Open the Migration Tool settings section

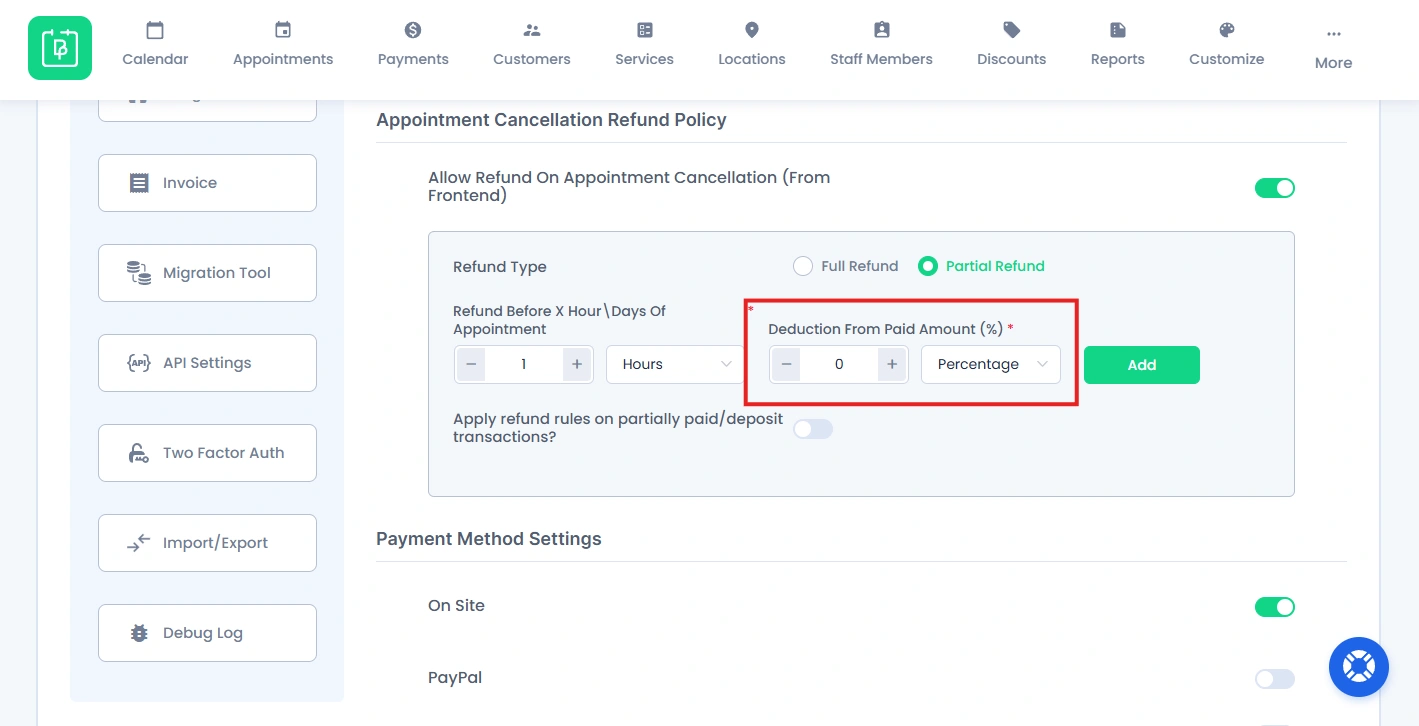[x=207, y=273]
